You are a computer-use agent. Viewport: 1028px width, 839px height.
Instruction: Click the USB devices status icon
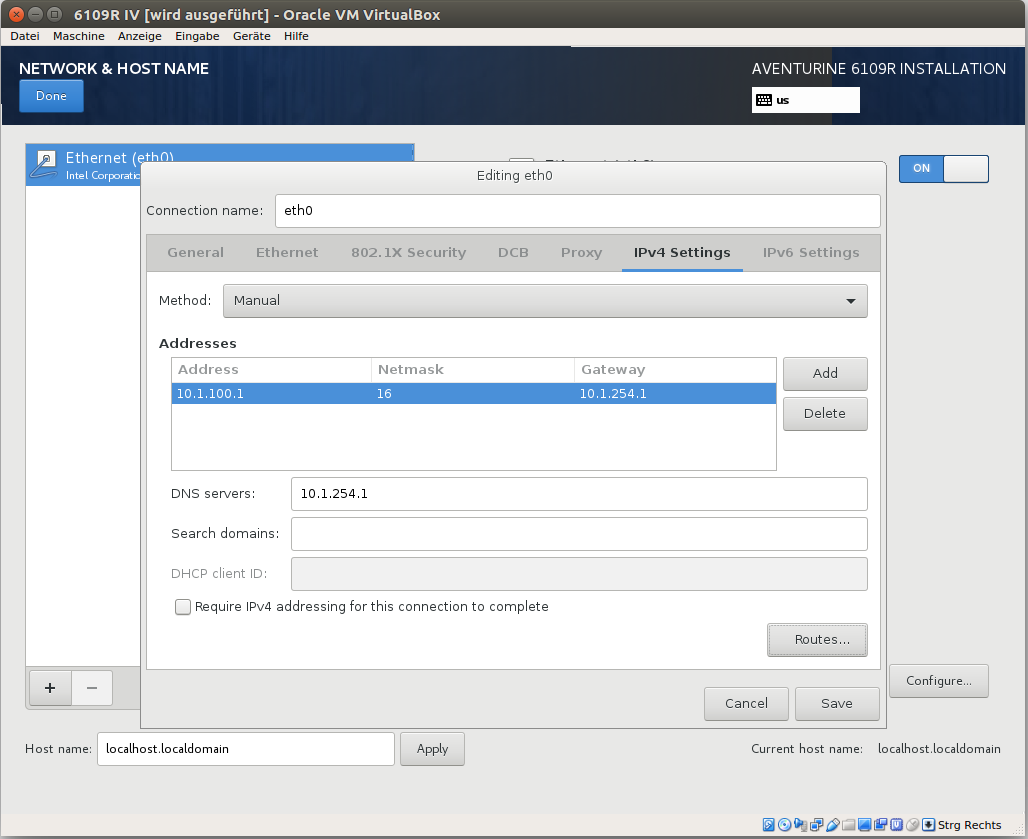(x=833, y=825)
